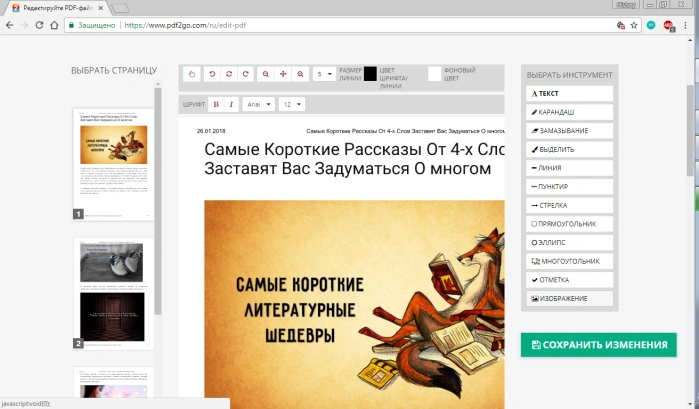
Task: Click the thumbnail panel scroll-up arrow
Action: point(158,84)
